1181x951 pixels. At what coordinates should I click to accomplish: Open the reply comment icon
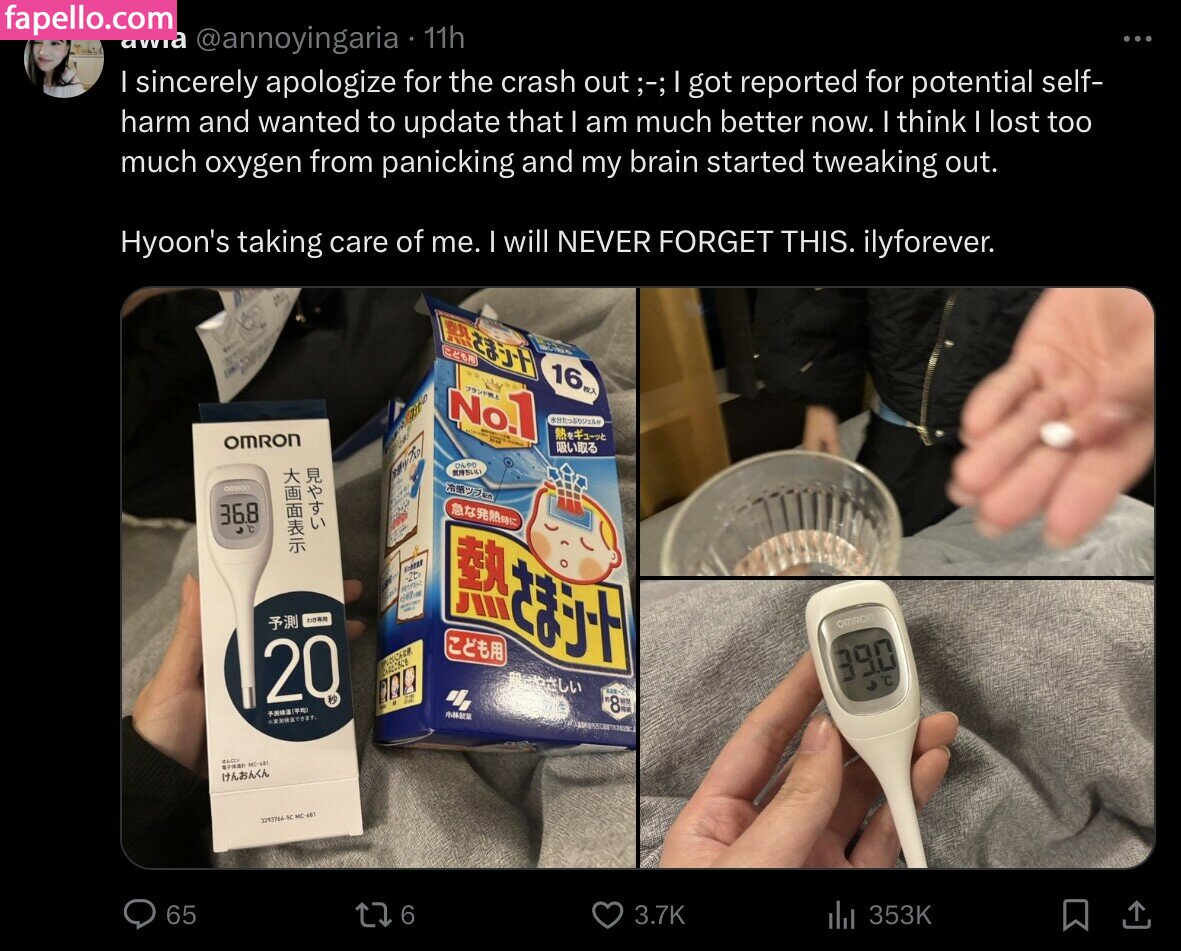point(139,914)
